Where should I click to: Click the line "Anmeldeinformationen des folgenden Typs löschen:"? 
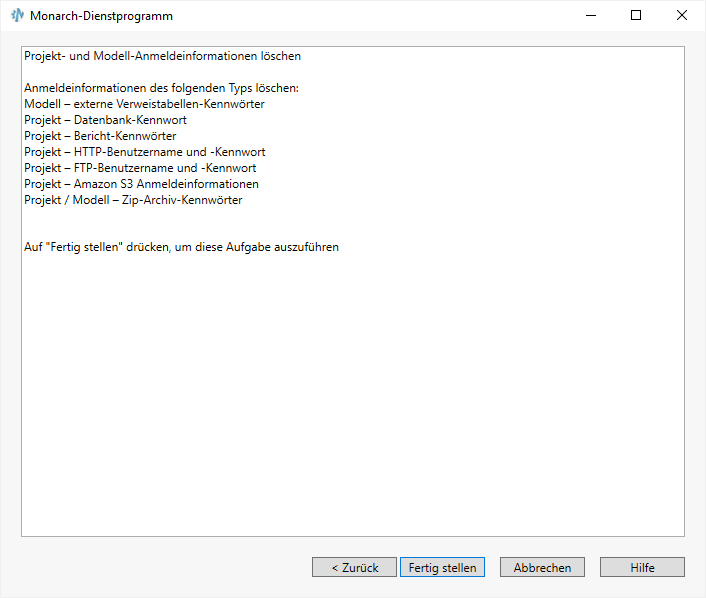[161, 88]
